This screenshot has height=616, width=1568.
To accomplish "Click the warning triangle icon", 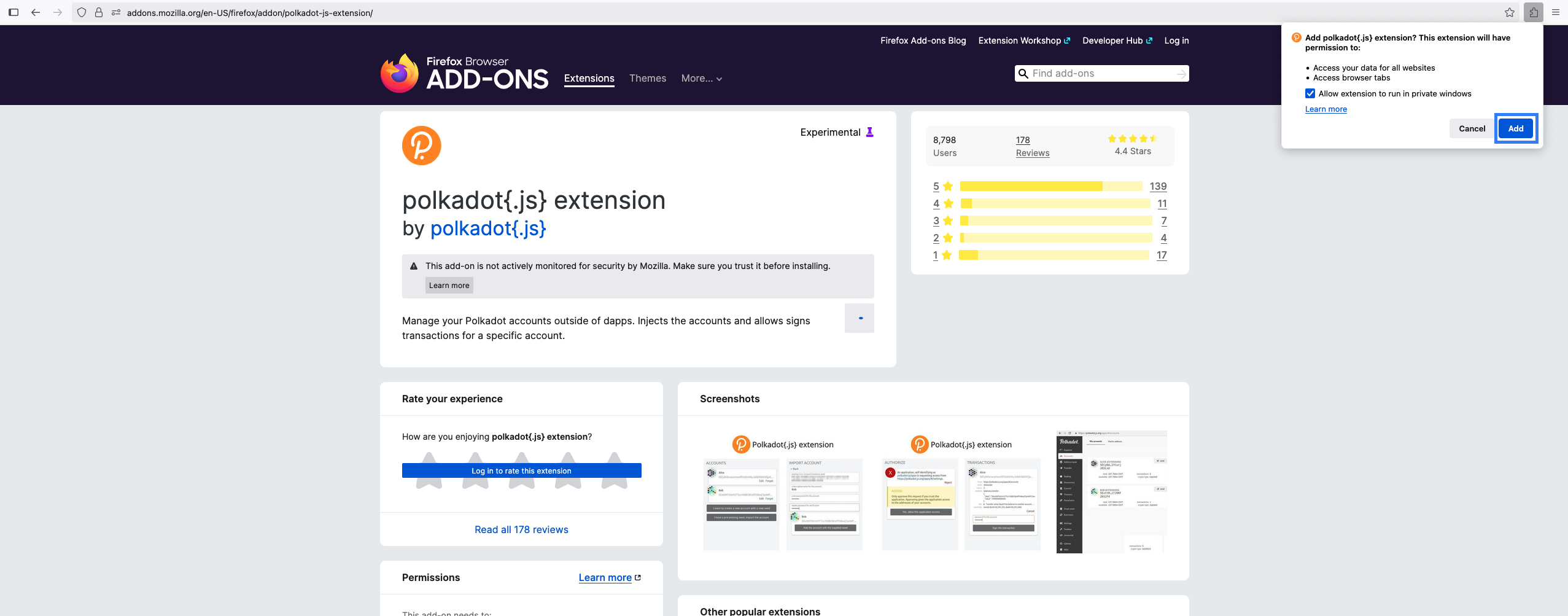I will click(414, 266).
